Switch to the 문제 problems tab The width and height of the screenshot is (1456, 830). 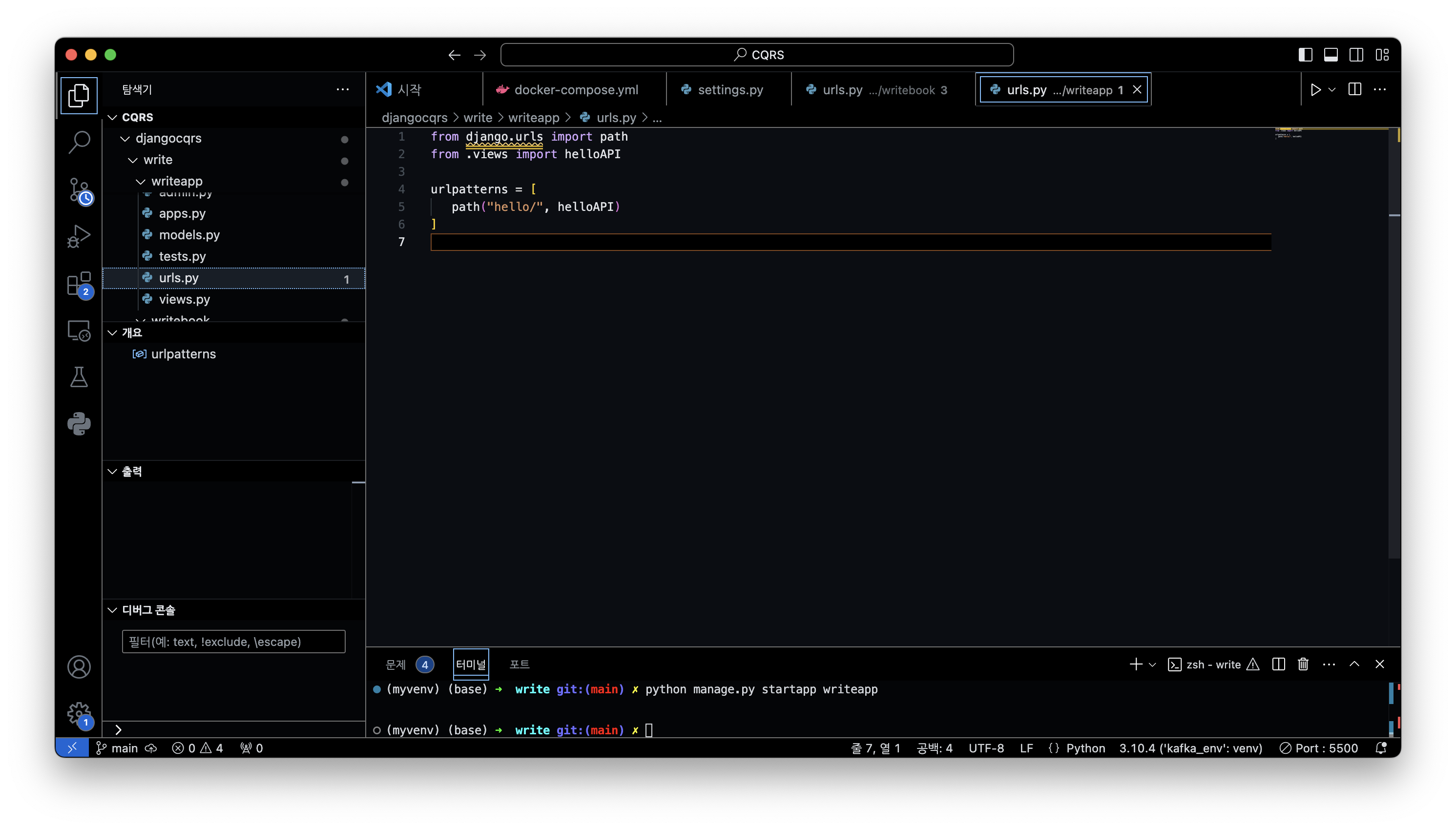pyautogui.click(x=395, y=664)
